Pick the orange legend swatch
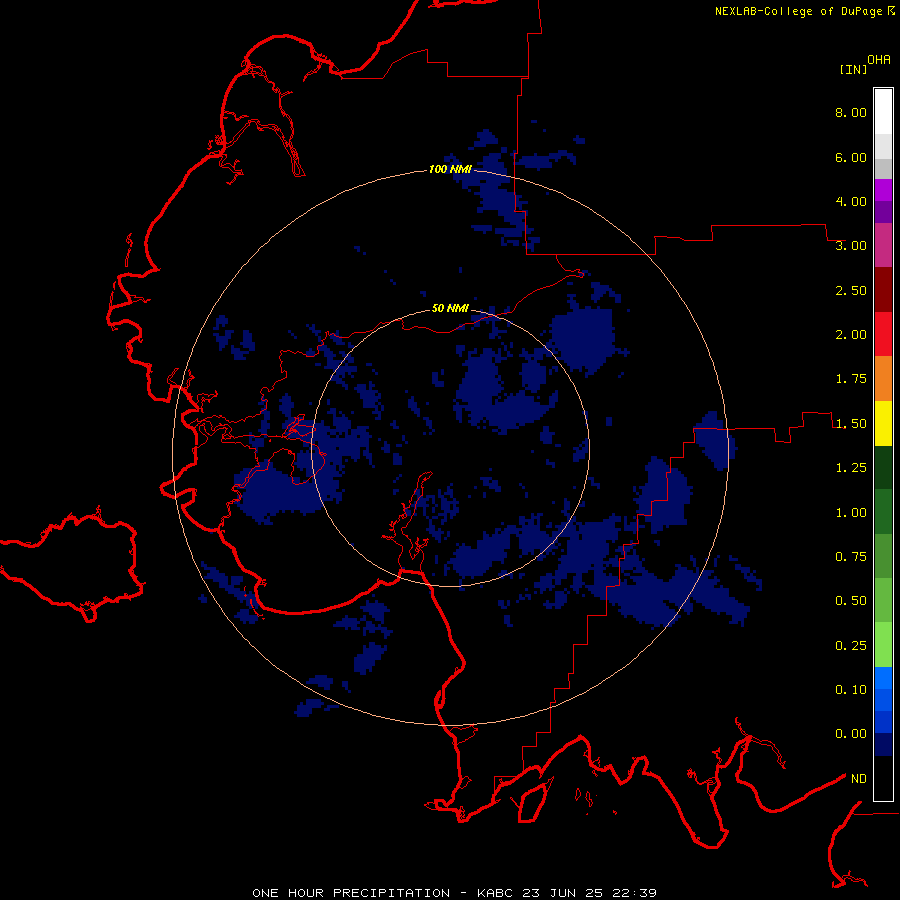The height and width of the screenshot is (900, 900). click(883, 378)
